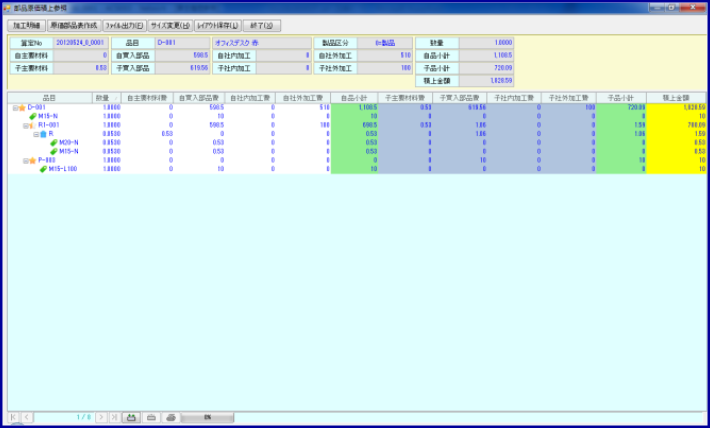Image resolution: width=710 pixels, height=428 pixels.
Task: Click the 自品小計 column header
Action: (x=354, y=98)
